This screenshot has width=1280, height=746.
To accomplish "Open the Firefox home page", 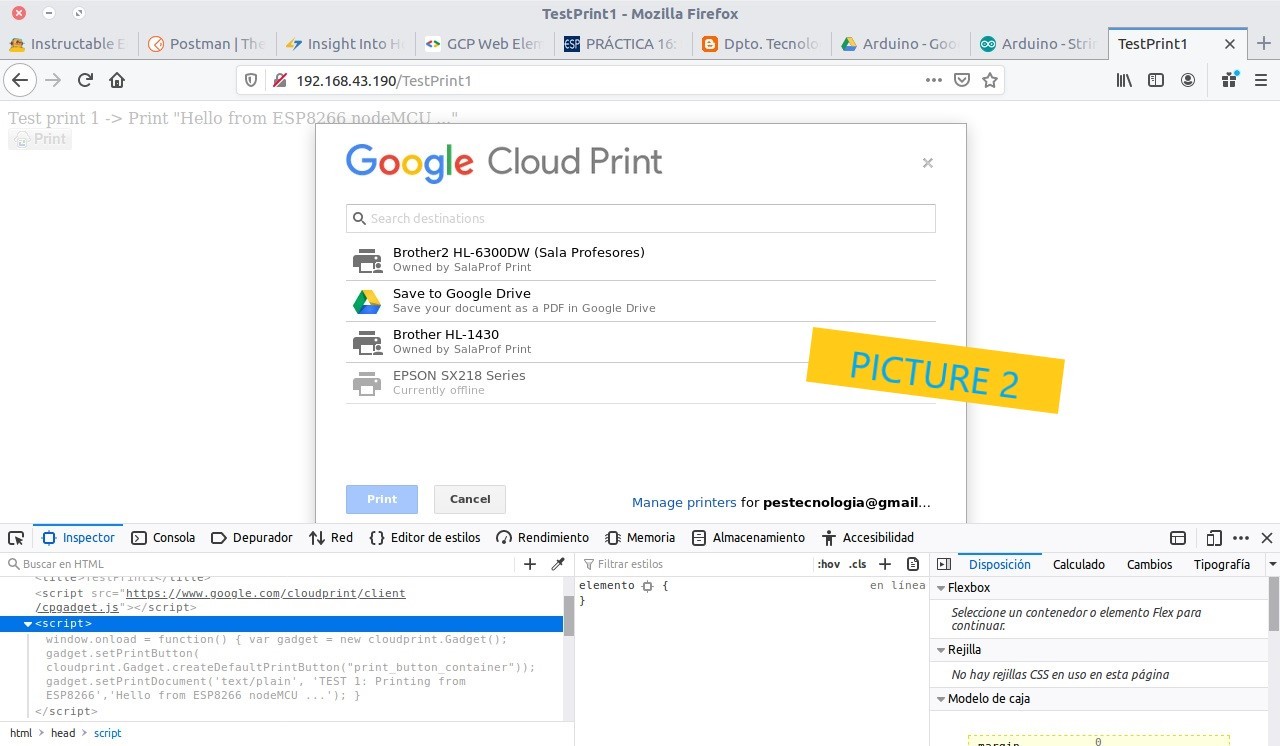I will (x=117, y=80).
